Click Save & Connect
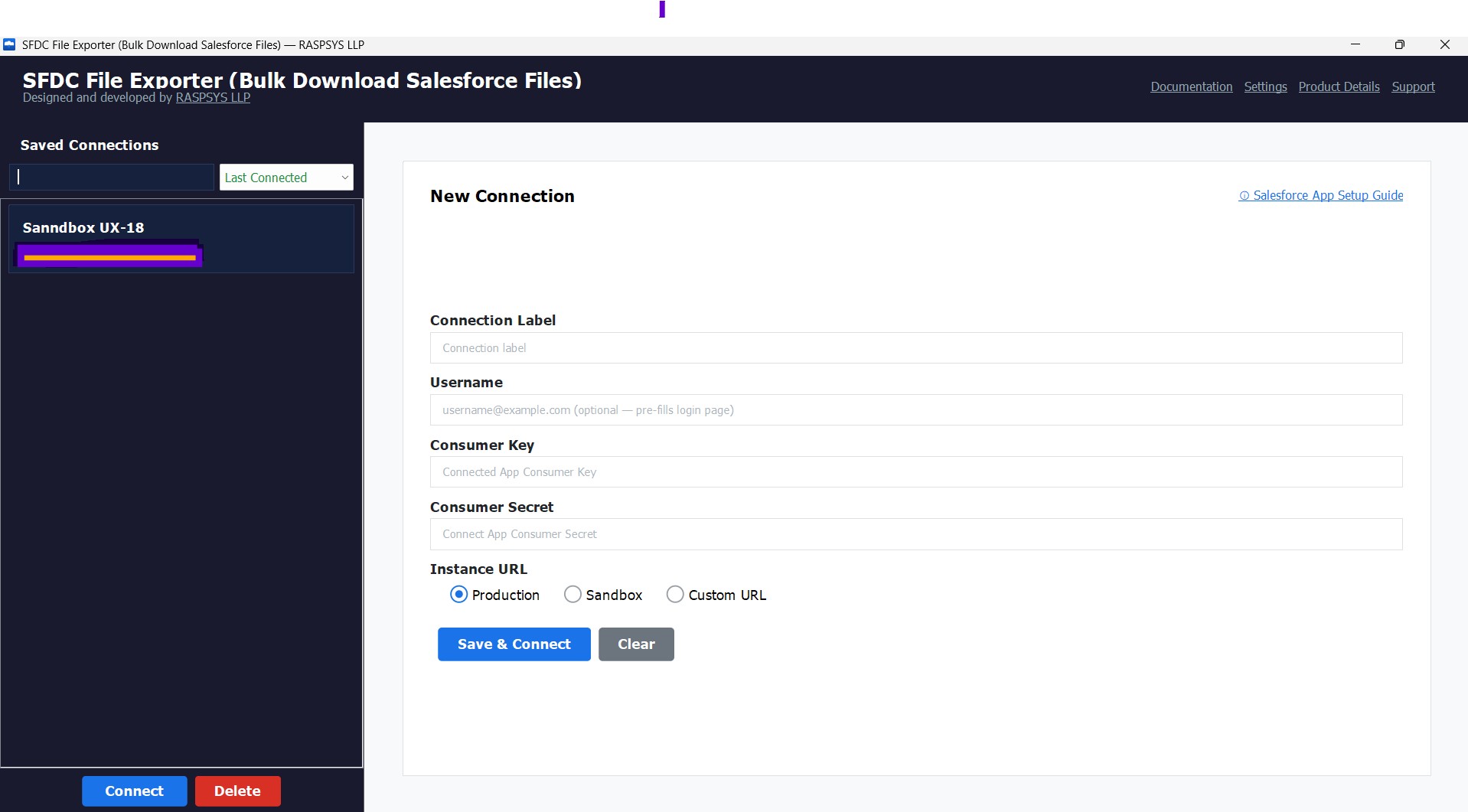 click(x=514, y=644)
